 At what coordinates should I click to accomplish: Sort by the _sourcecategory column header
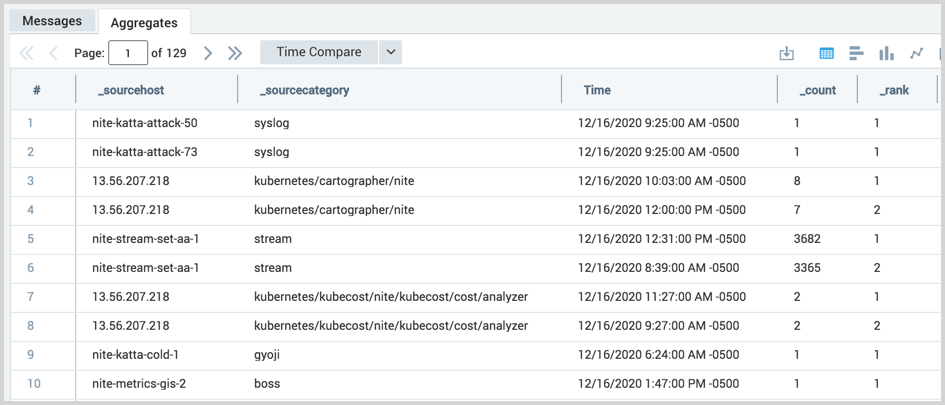pos(305,90)
